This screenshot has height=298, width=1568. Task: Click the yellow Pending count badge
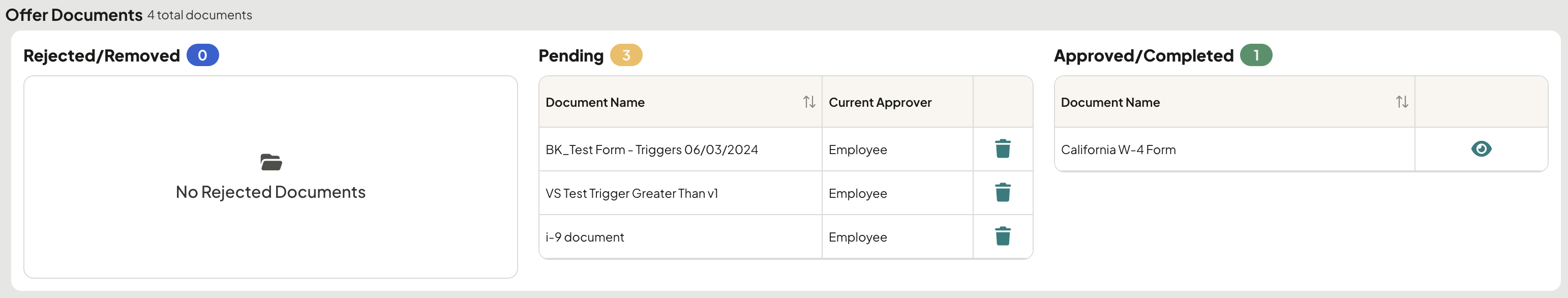pos(626,55)
